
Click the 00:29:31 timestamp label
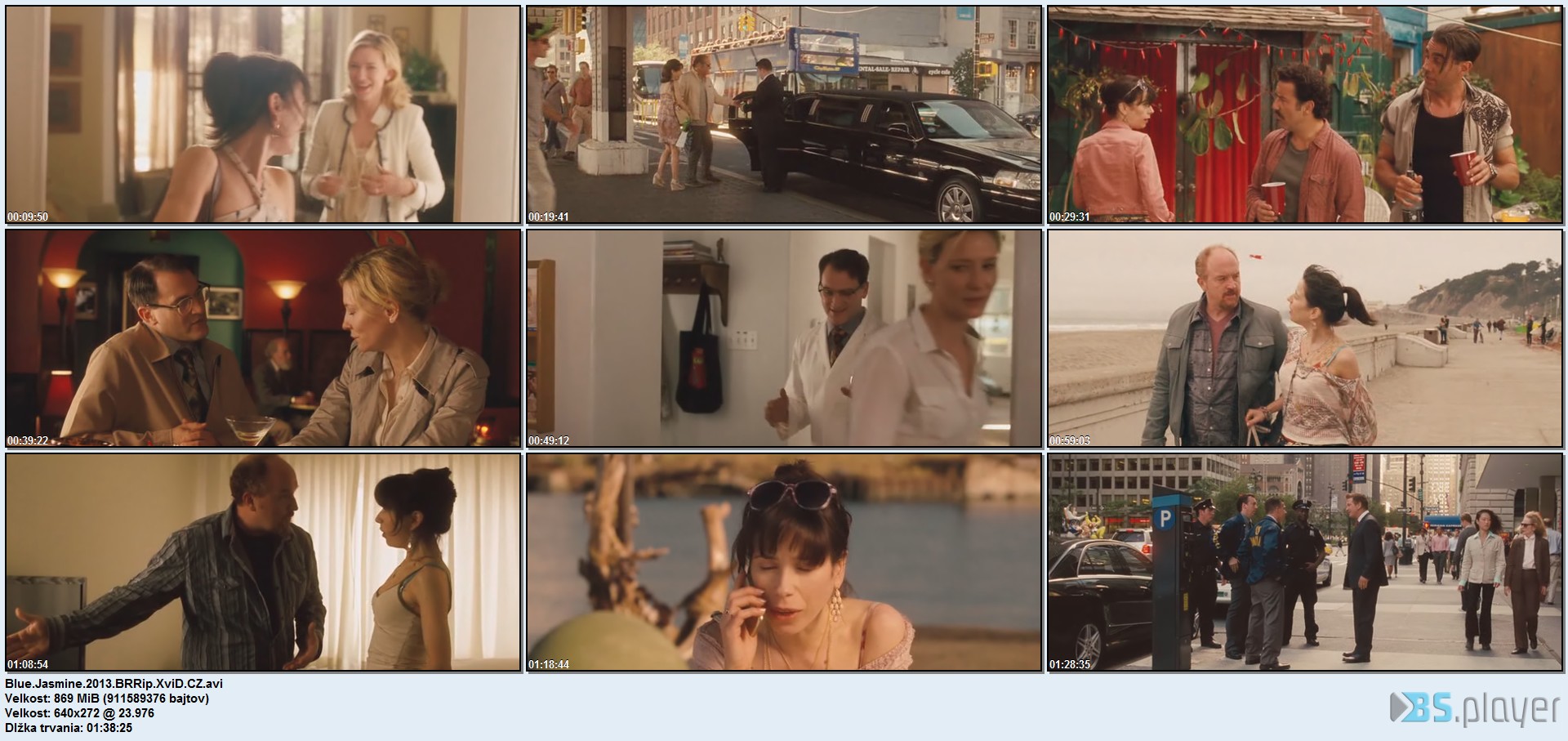[x=1070, y=217]
